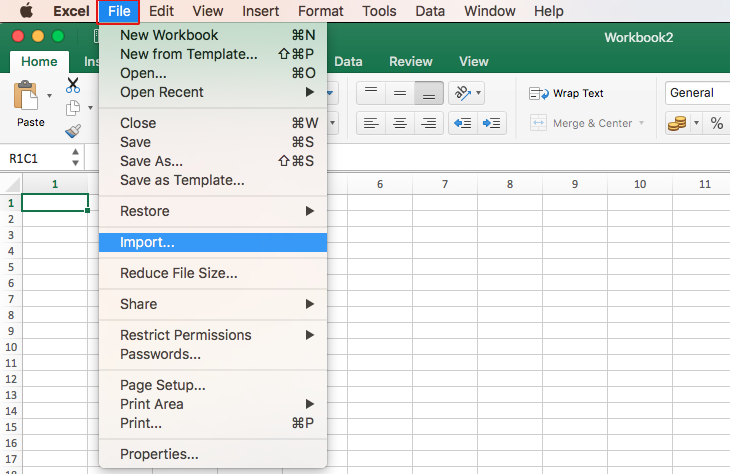This screenshot has width=730, height=474.
Task: Toggle Bottom Align button
Action: (429, 93)
